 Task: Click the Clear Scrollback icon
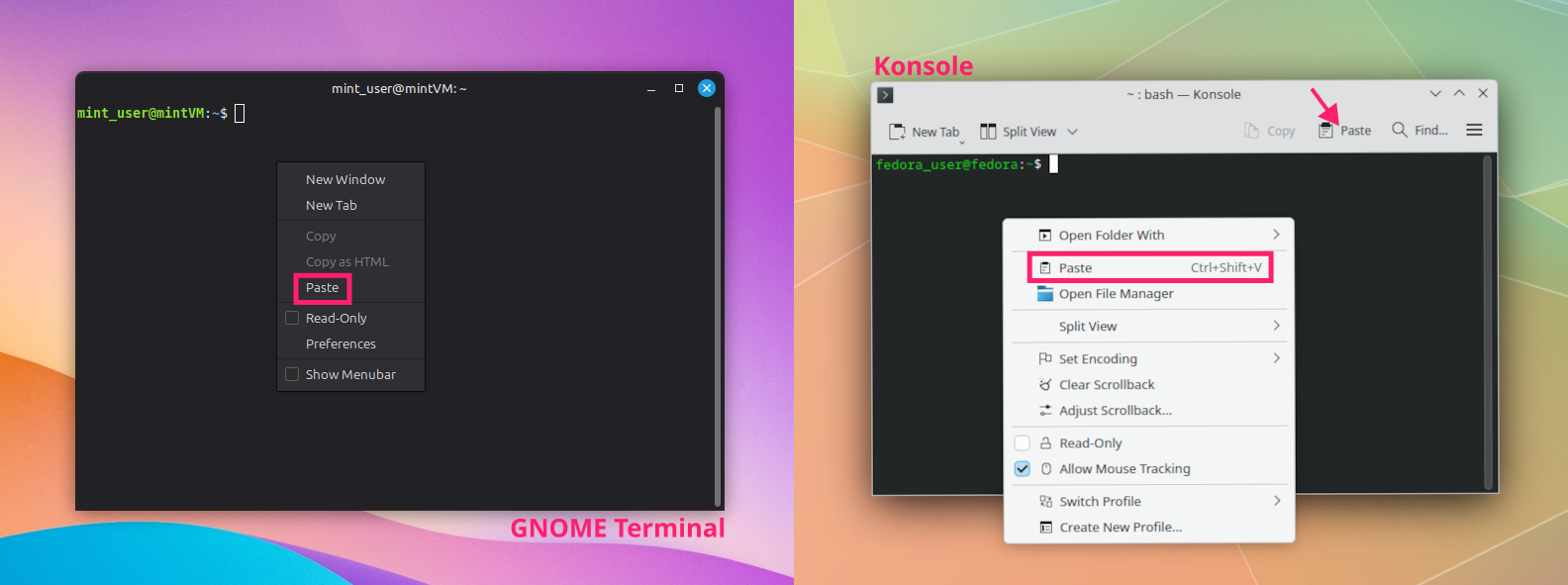[1045, 385]
